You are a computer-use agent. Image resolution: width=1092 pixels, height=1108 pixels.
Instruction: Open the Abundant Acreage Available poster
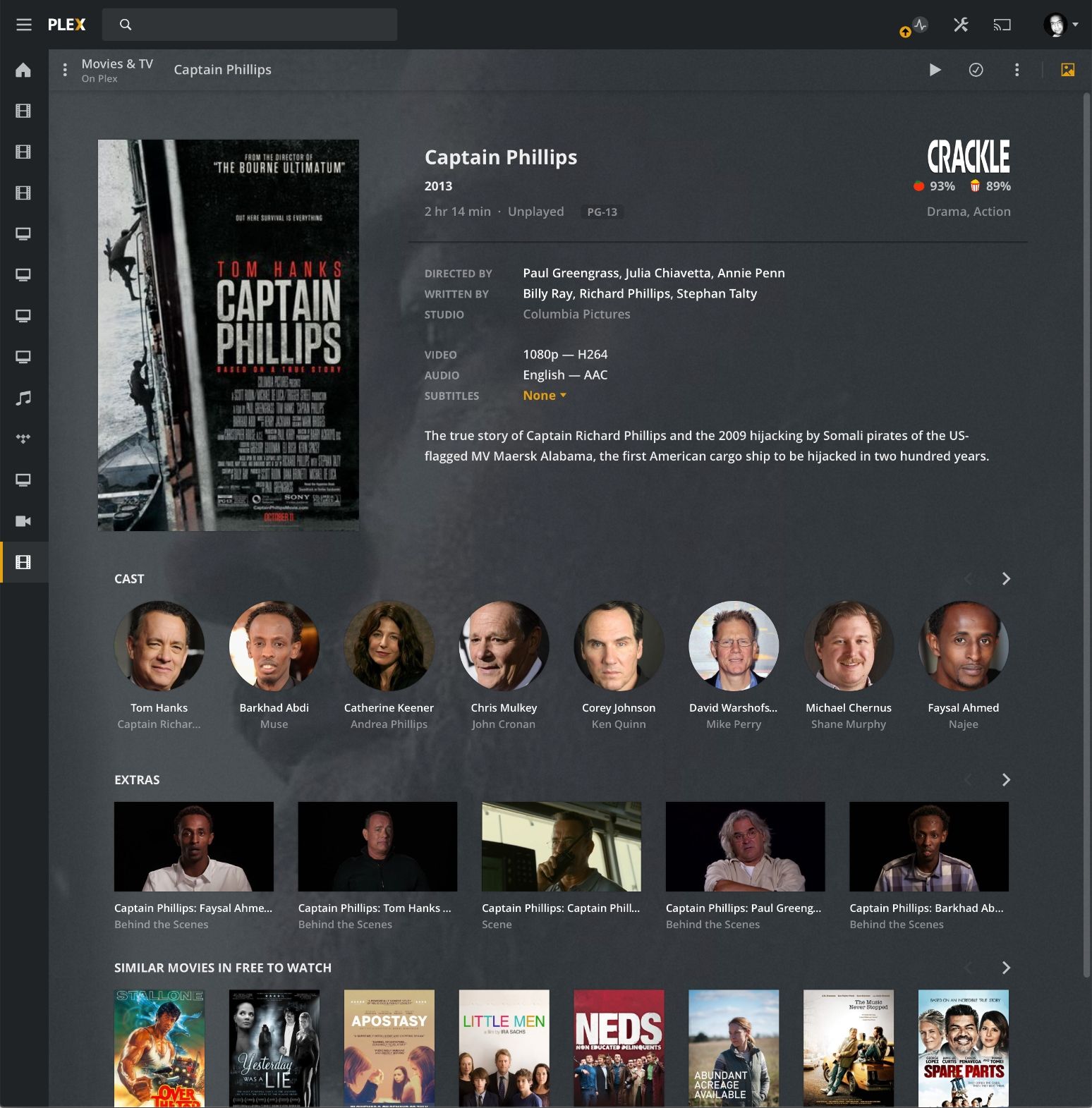(734, 1048)
